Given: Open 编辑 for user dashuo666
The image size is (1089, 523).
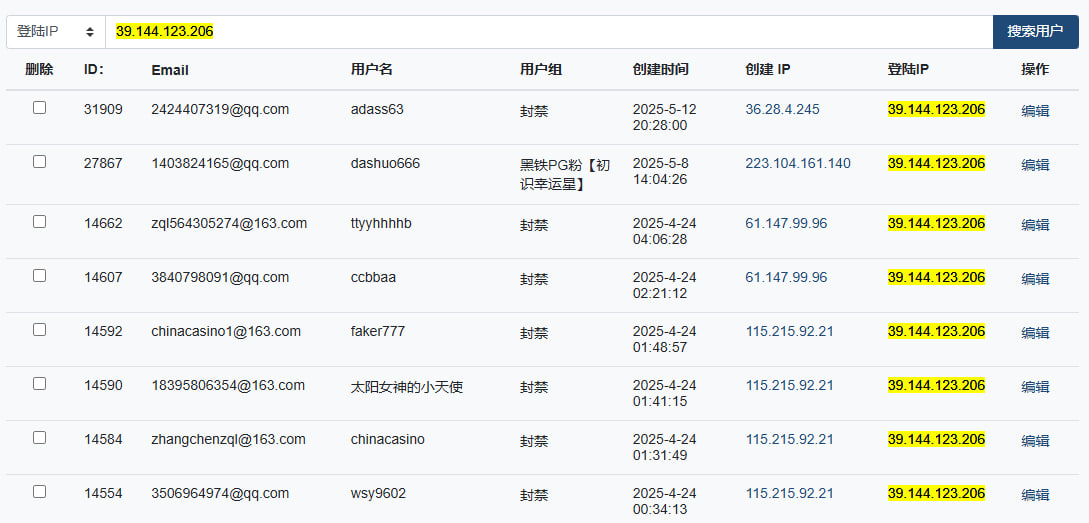Looking at the screenshot, I should 1035,165.
